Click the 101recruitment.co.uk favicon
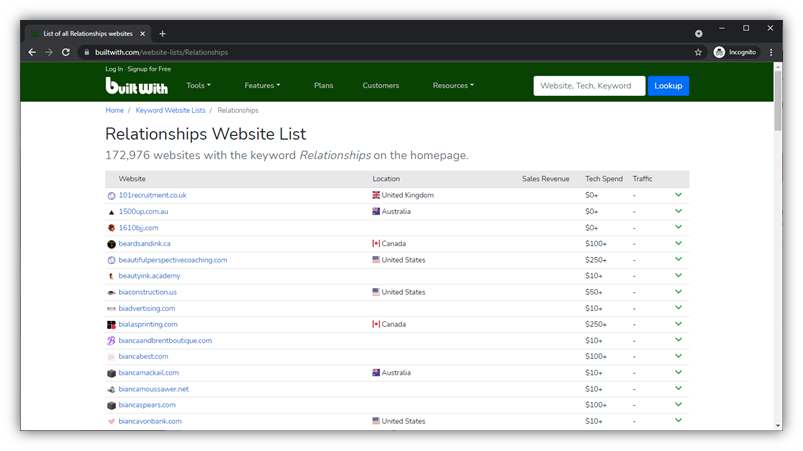The width and height of the screenshot is (803, 451). pyautogui.click(x=111, y=196)
